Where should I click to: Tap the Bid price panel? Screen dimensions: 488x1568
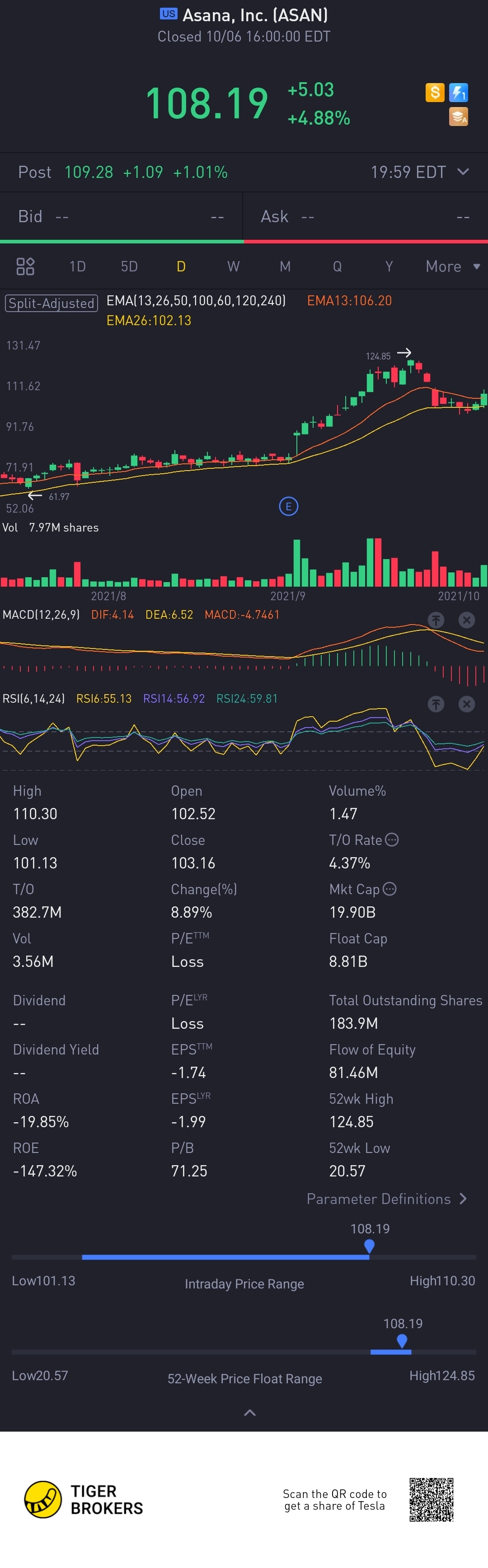point(121,217)
